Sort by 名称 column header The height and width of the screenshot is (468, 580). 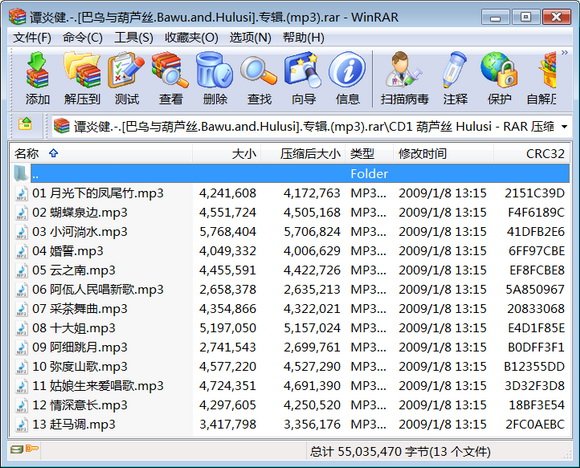point(101,153)
